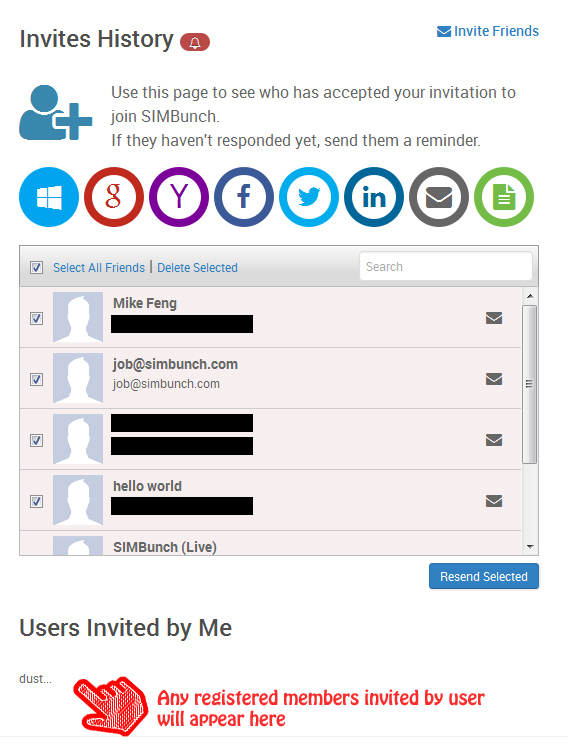Uncheck the job@simbunch.com row checkbox
Viewport: 568px width, 755px height.
click(x=37, y=379)
